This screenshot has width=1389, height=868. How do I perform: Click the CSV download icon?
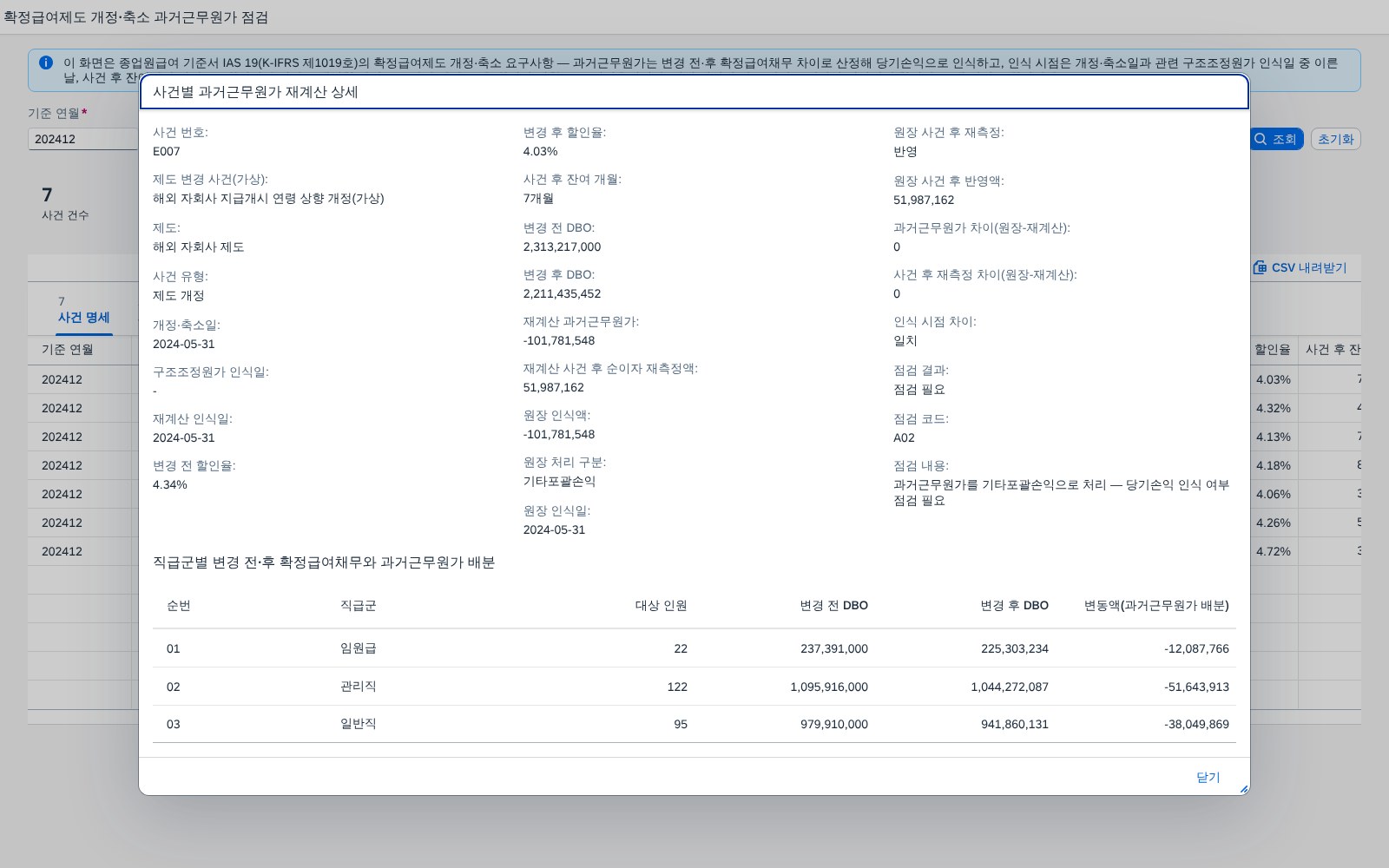click(x=1260, y=267)
